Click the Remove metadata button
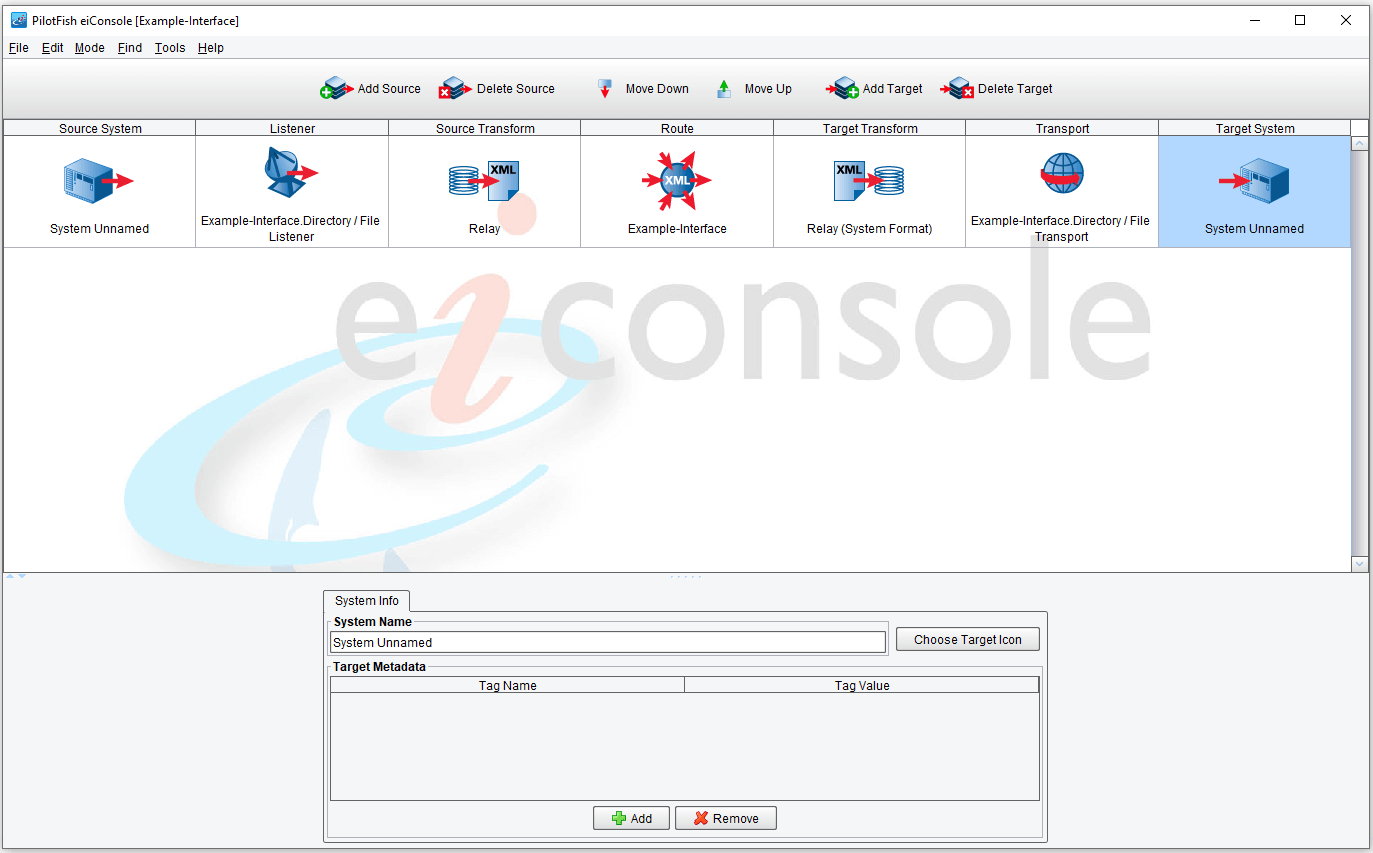The width and height of the screenshot is (1373, 853). [x=726, y=818]
